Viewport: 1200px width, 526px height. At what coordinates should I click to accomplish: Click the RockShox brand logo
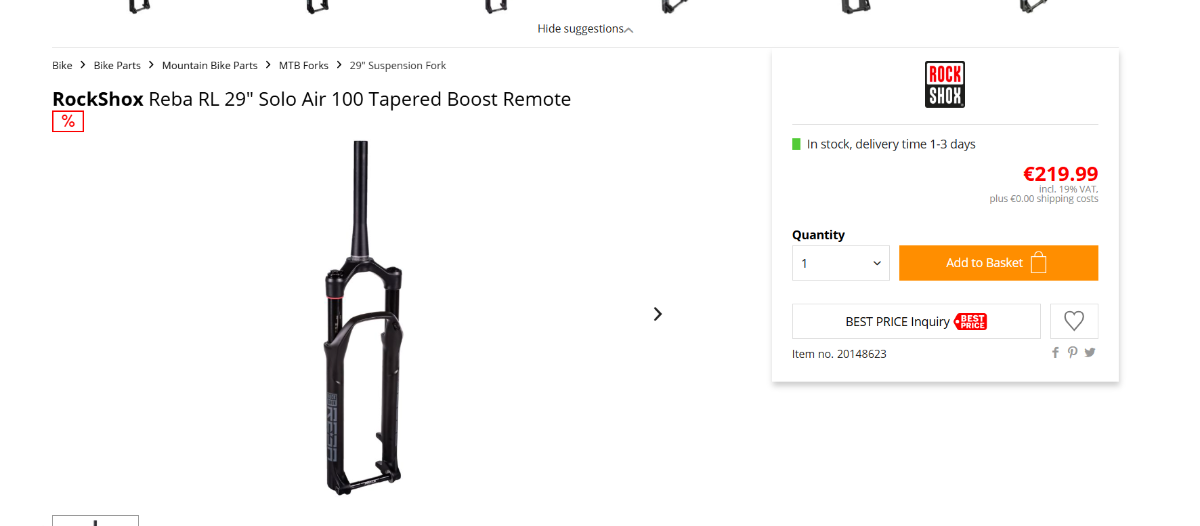(x=945, y=85)
